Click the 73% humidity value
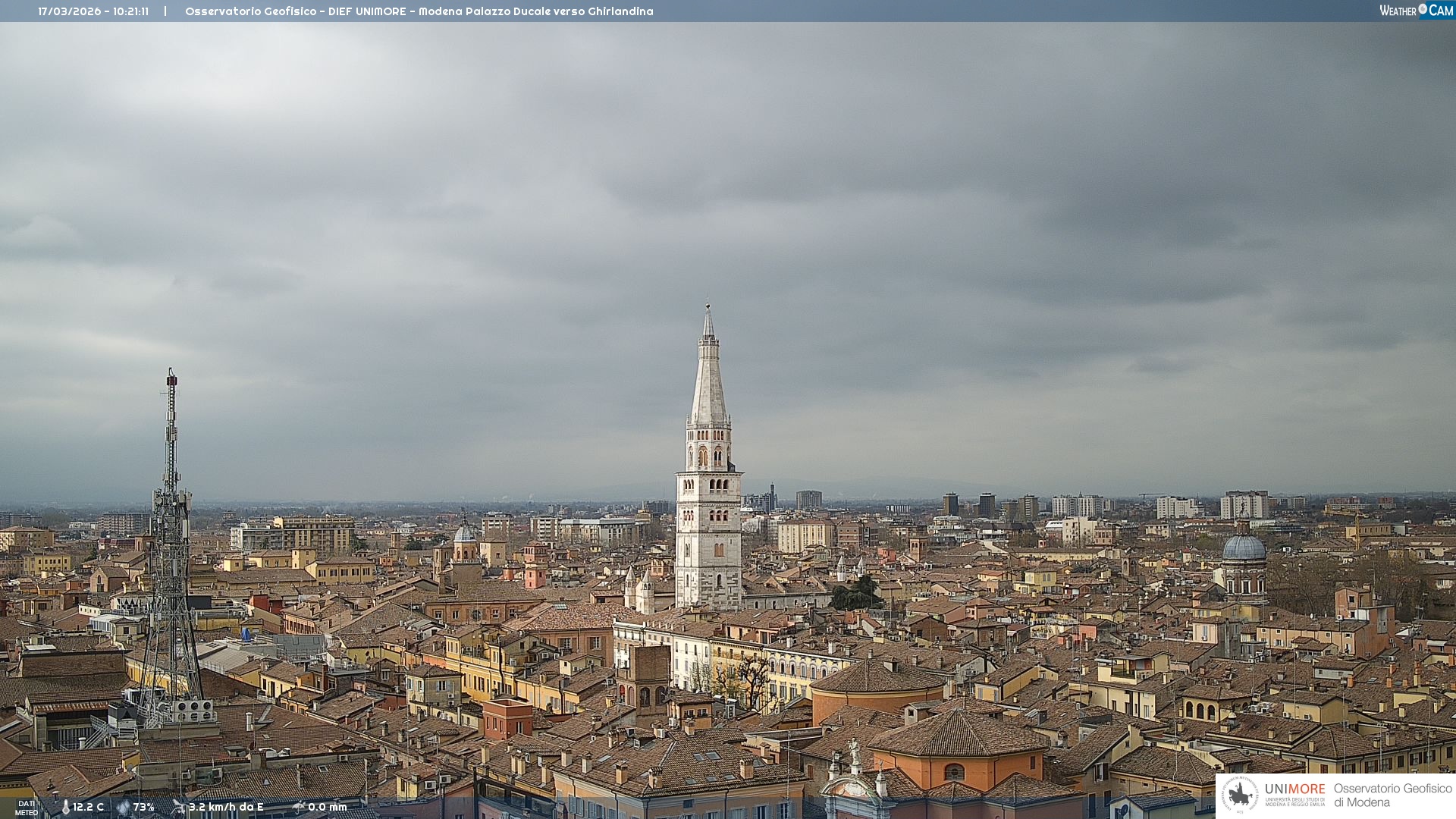The width and height of the screenshot is (1456, 819). tap(143, 807)
